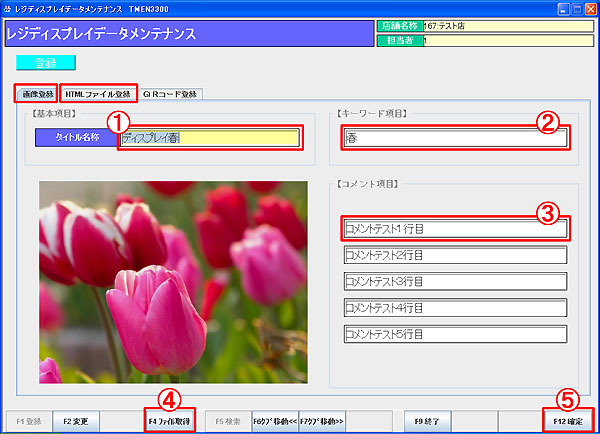Click the F2 変更 button
Viewport: 600px width, 434px height.
click(x=76, y=421)
